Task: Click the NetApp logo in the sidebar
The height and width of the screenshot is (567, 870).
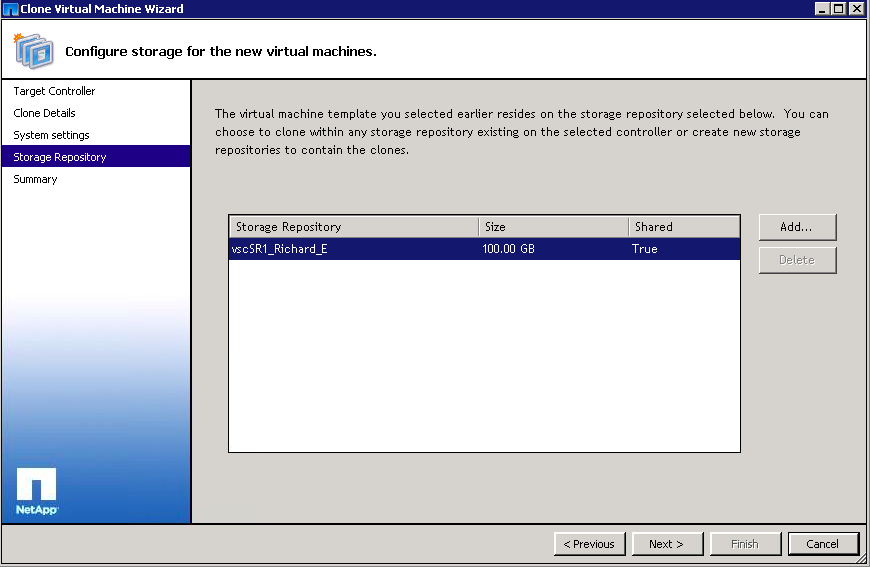Action: (37, 491)
